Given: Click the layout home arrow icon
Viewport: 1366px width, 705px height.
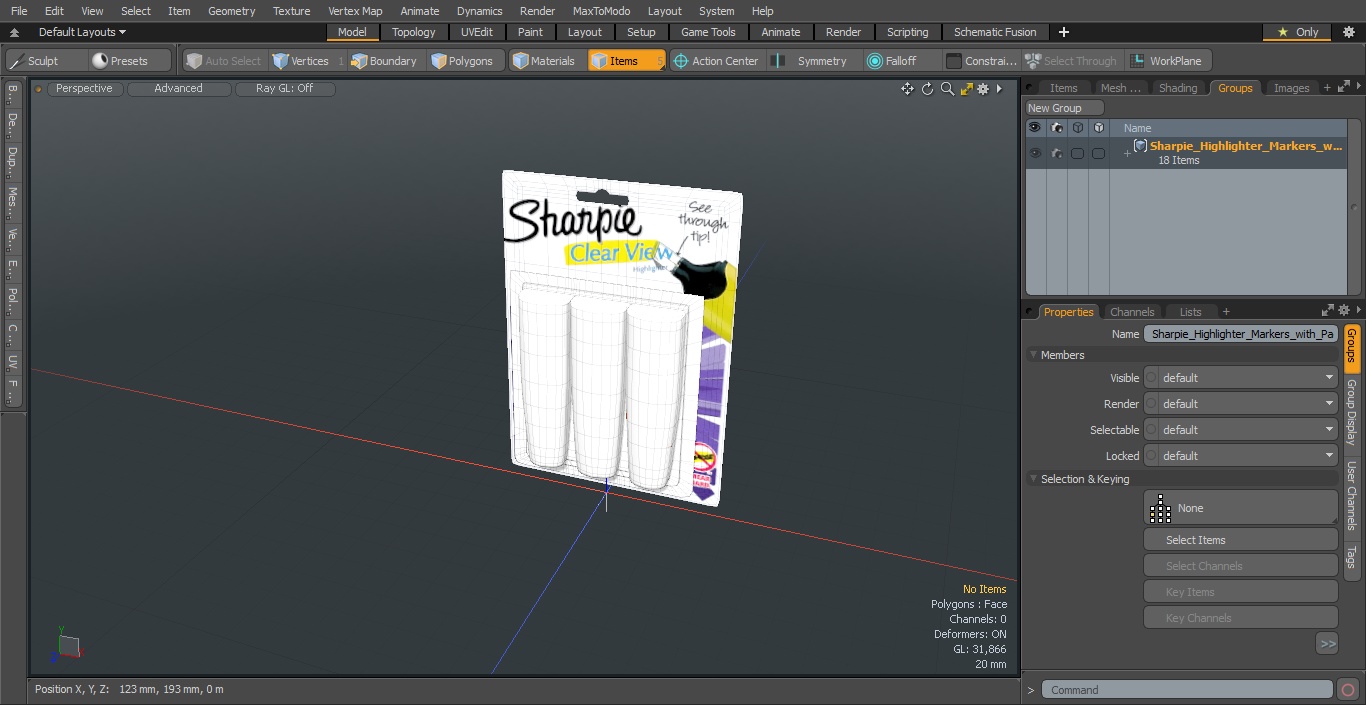Looking at the screenshot, I should point(14,33).
